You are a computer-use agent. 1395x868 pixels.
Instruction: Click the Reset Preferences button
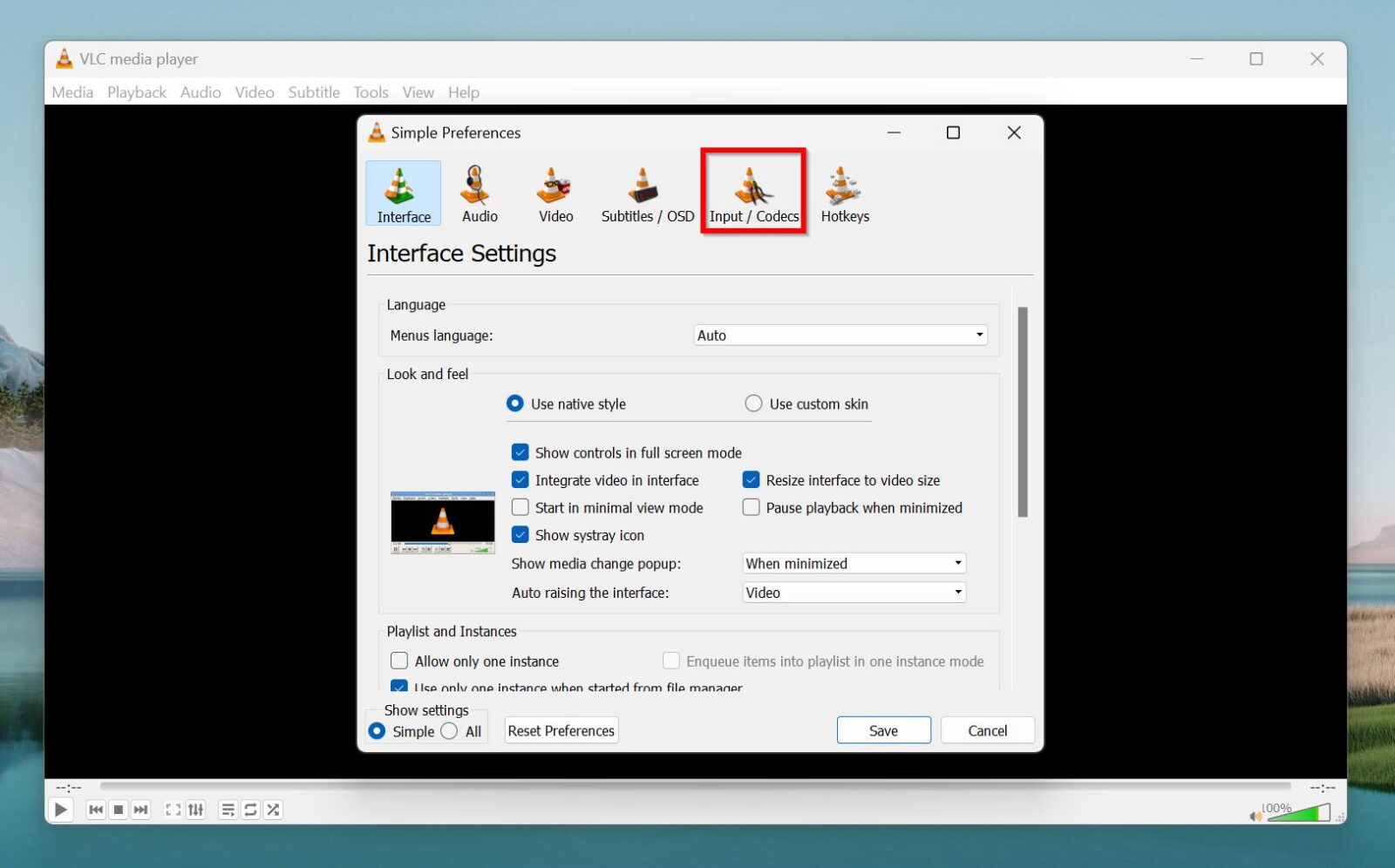pos(561,730)
